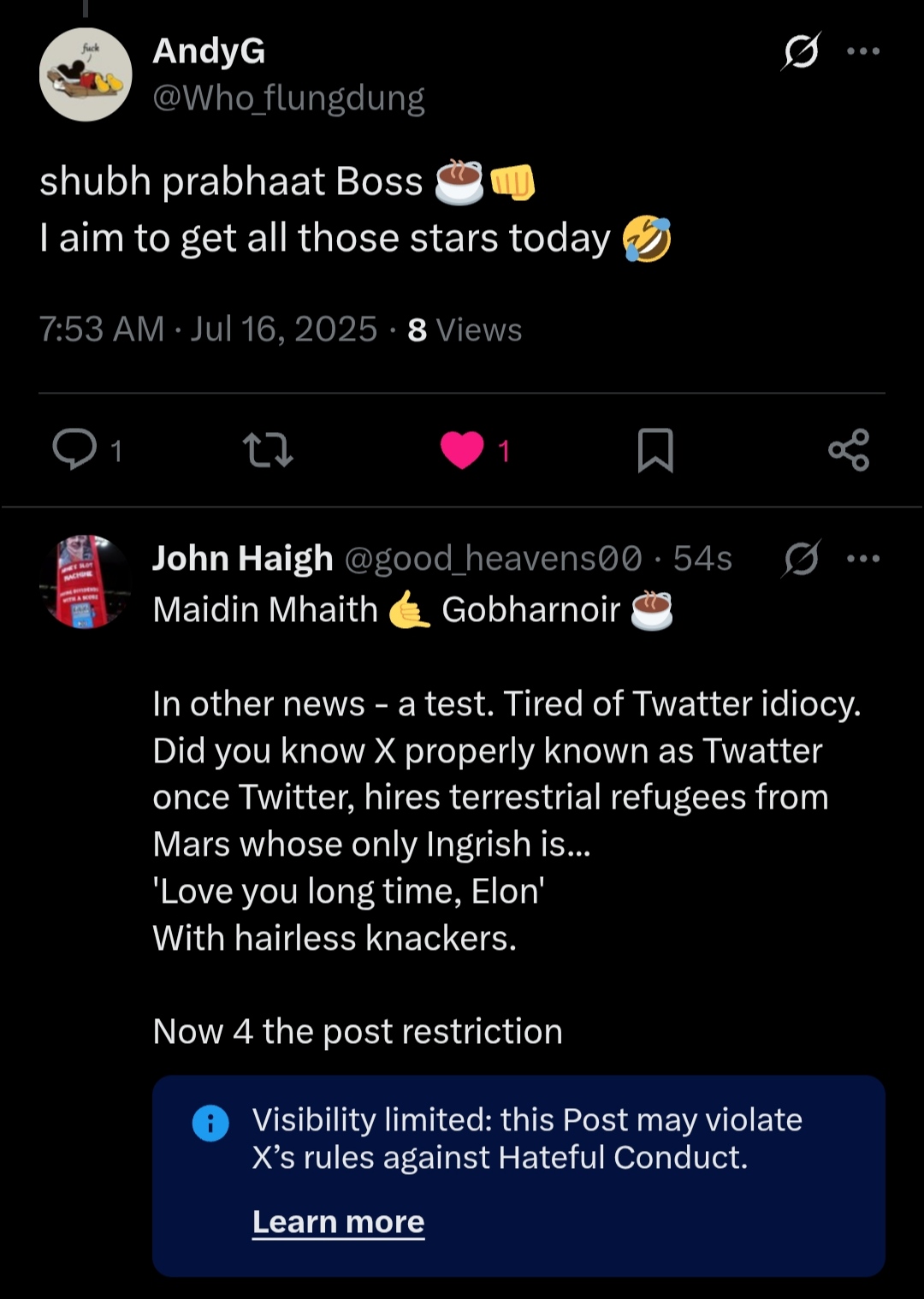Open the @good_heavens00 handle
The height and width of the screenshot is (1299, 924).
pos(493,559)
